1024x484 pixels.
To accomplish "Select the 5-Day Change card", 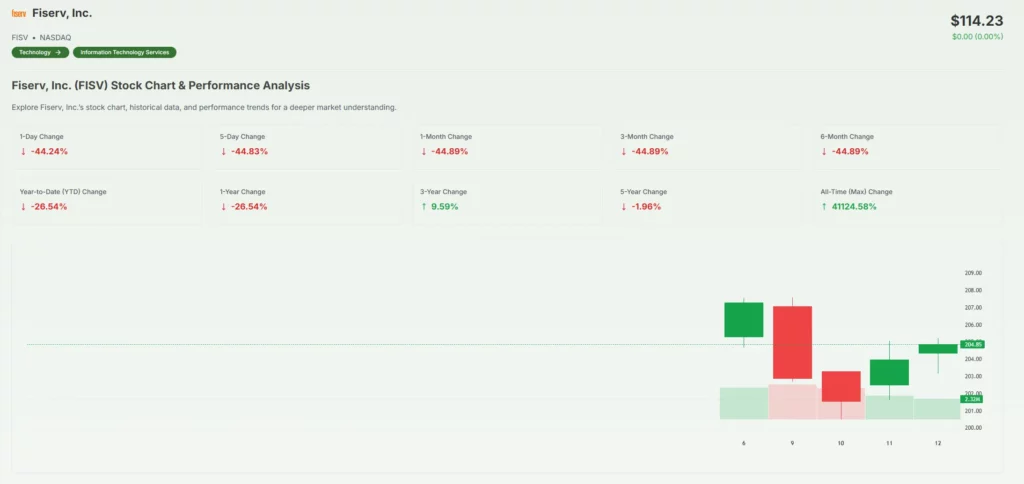I will point(308,144).
